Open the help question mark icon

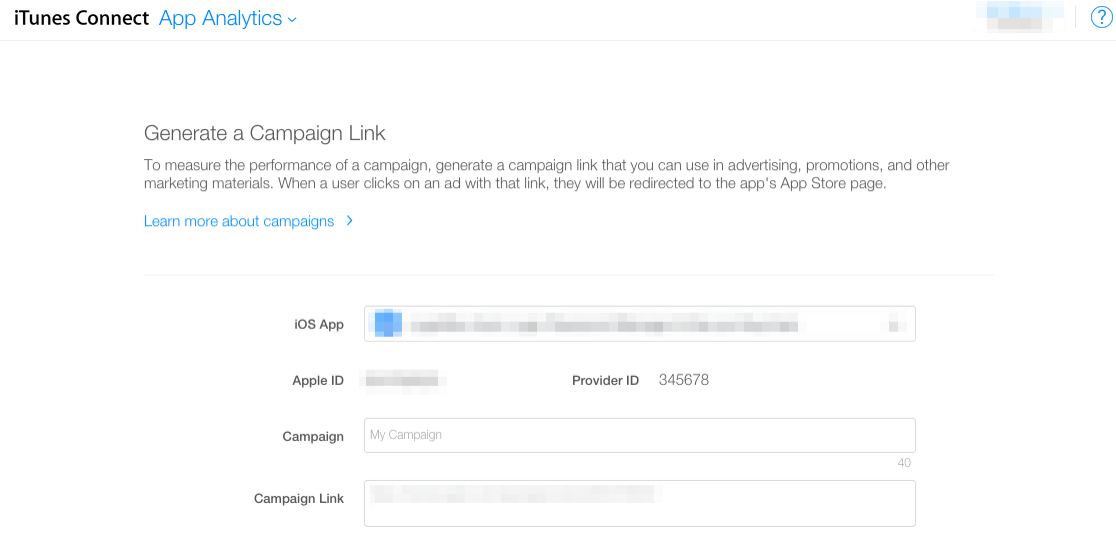tap(1101, 17)
